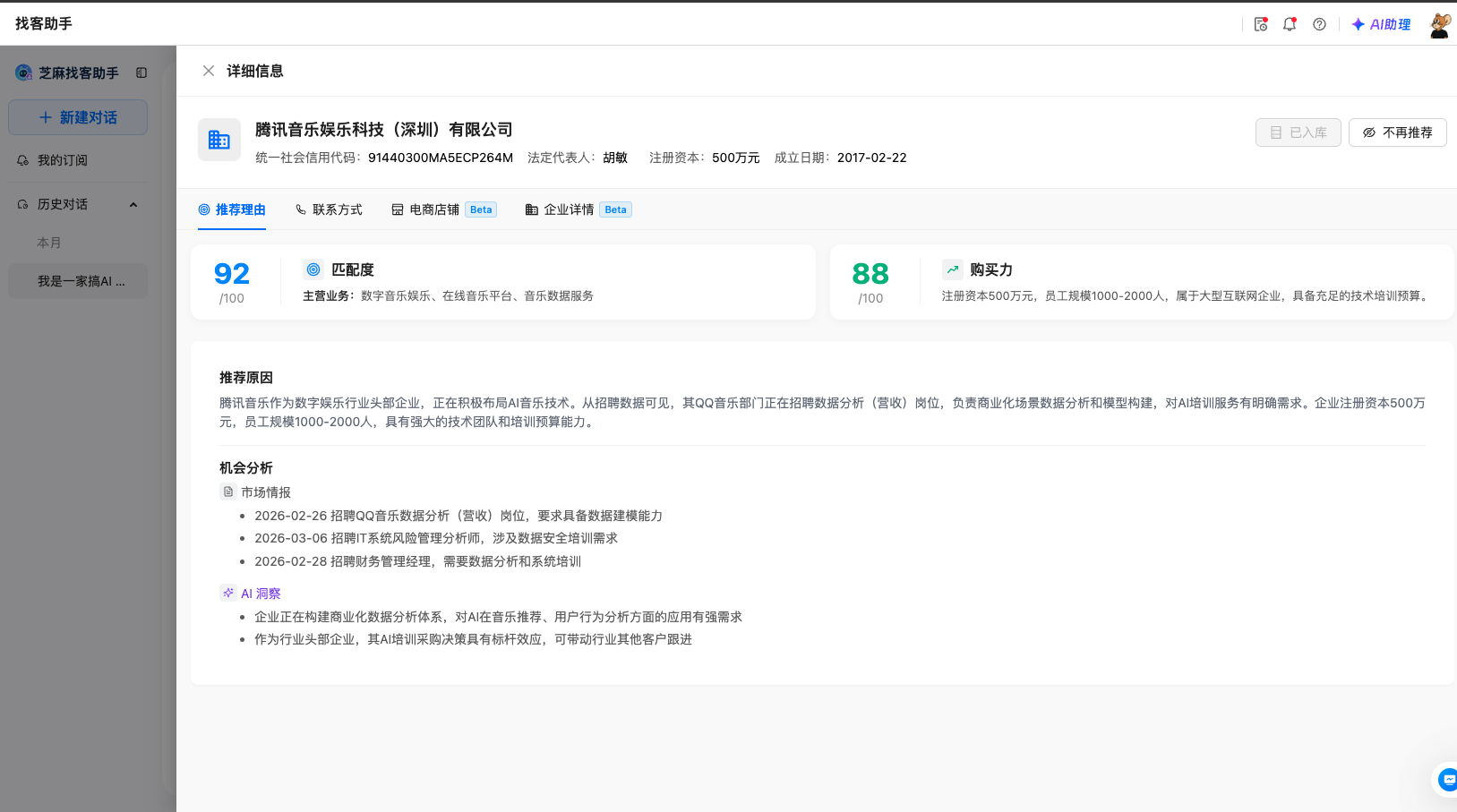The height and width of the screenshot is (812, 1457).
Task: Open the chat support floating button
Action: 1447,781
